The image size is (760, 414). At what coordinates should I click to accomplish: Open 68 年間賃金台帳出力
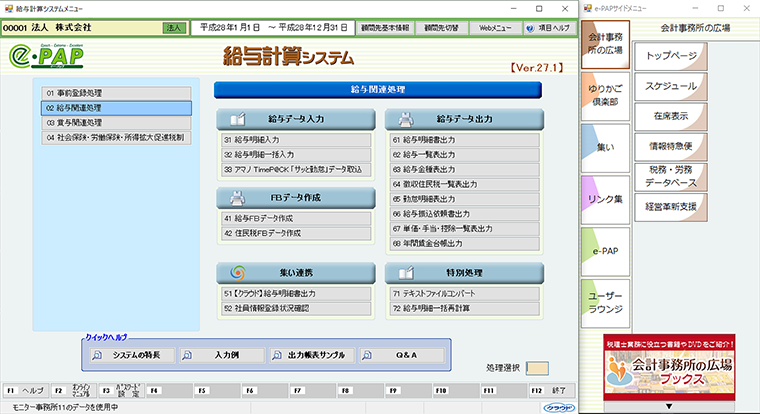[465, 244]
